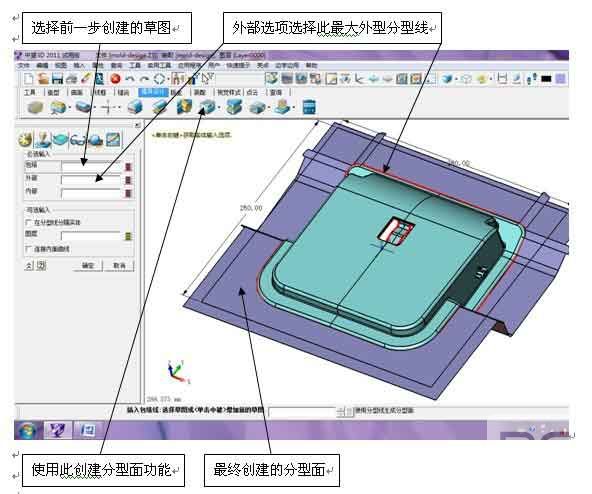Click the 确定 button
The width and height of the screenshot is (592, 494).
pyautogui.click(x=88, y=266)
